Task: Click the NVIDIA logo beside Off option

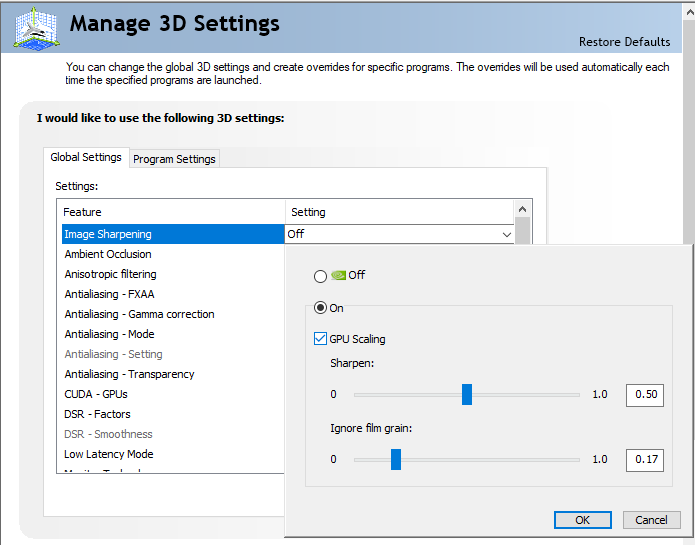Action: pos(338,275)
